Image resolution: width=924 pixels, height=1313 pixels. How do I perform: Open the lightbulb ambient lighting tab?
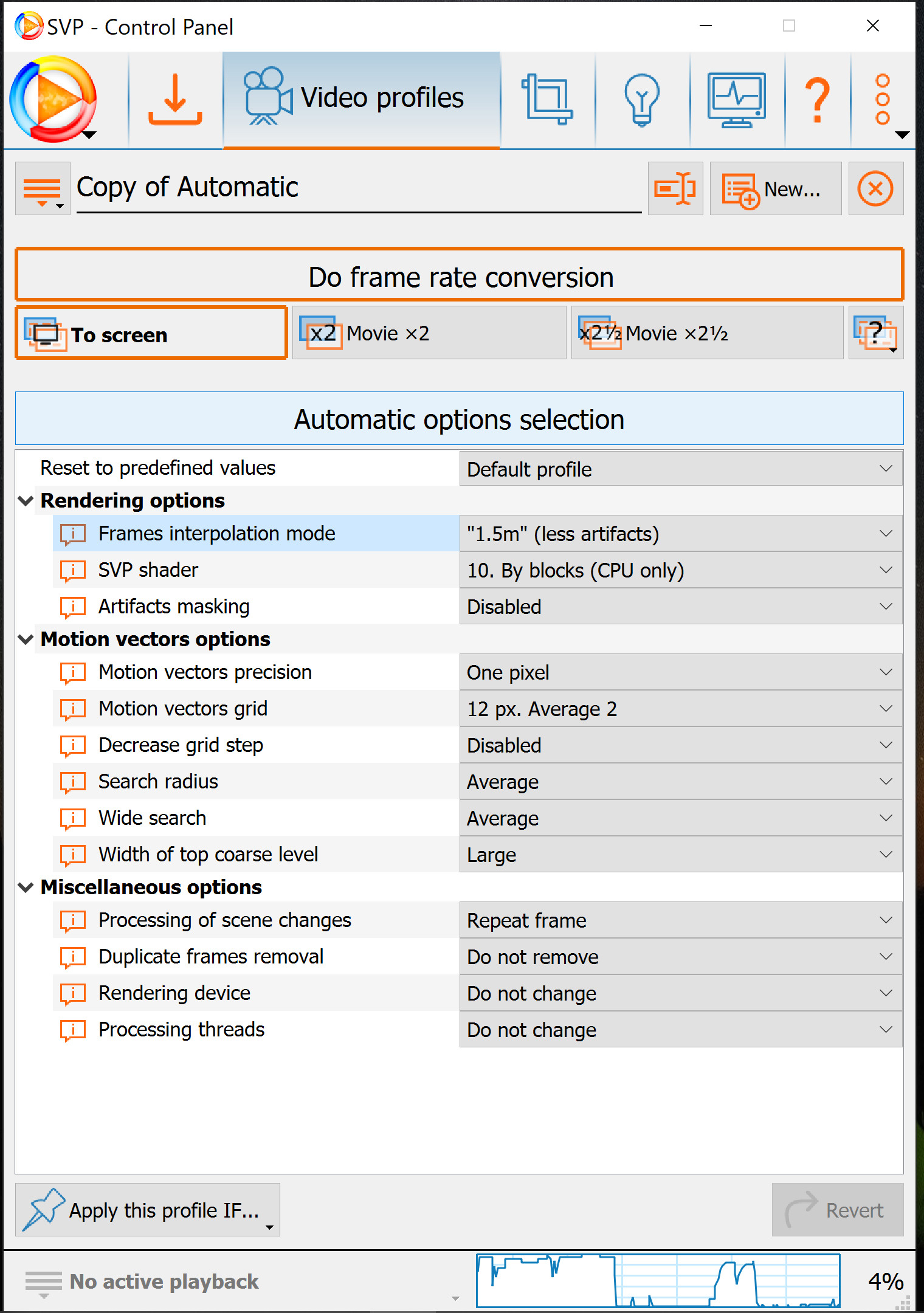(x=641, y=99)
